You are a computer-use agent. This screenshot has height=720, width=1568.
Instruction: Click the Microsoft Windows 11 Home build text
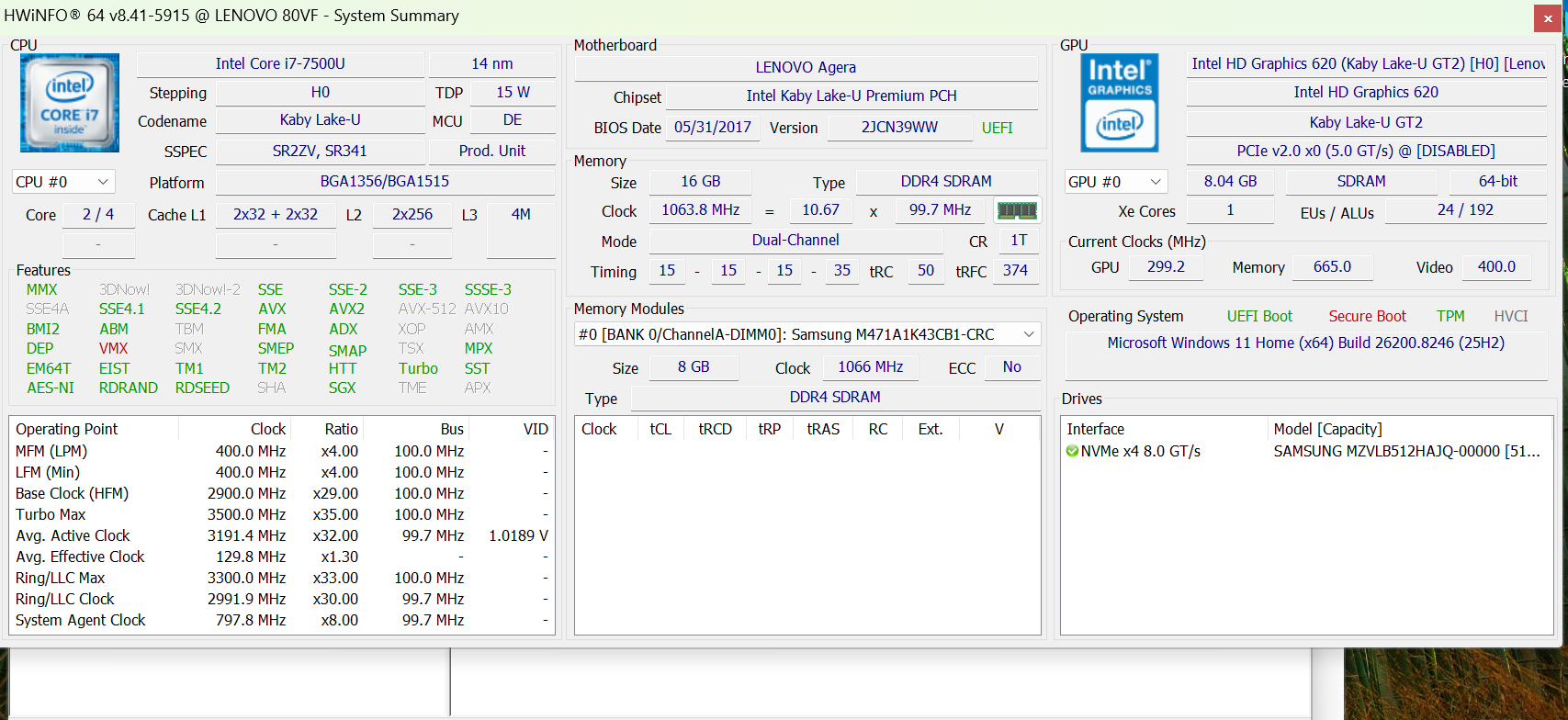[1306, 343]
